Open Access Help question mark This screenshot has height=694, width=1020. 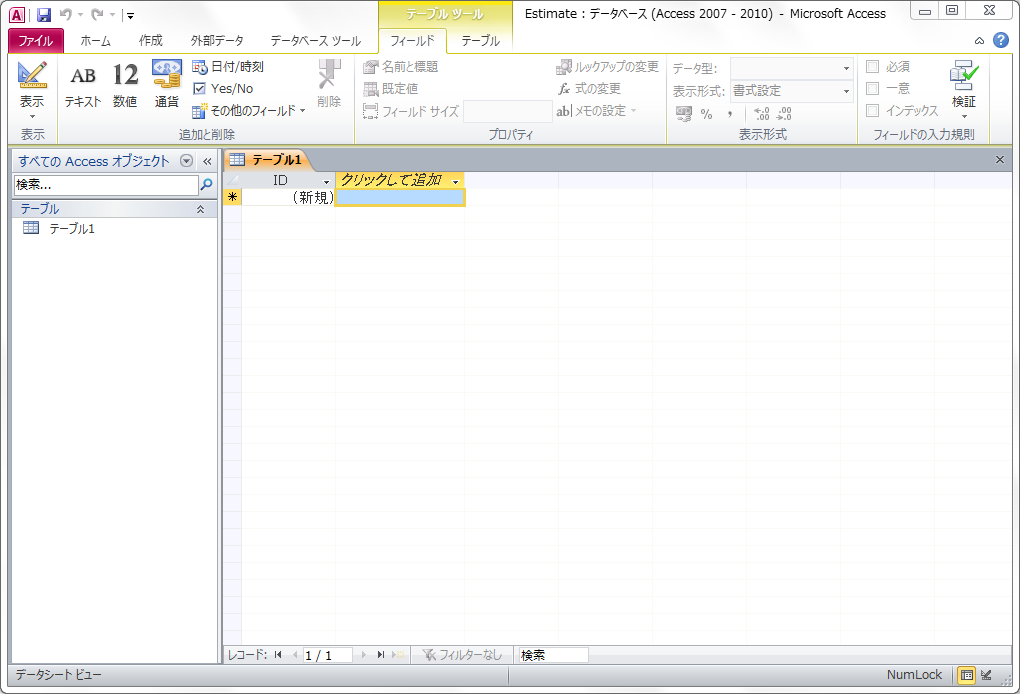[x=1001, y=40]
